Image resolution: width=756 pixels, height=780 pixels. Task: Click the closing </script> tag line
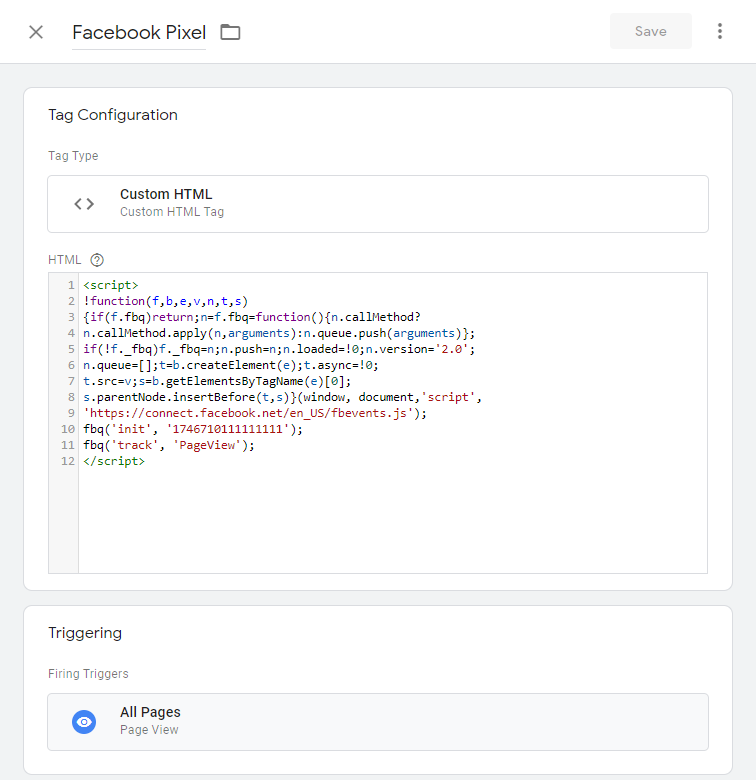[114, 461]
